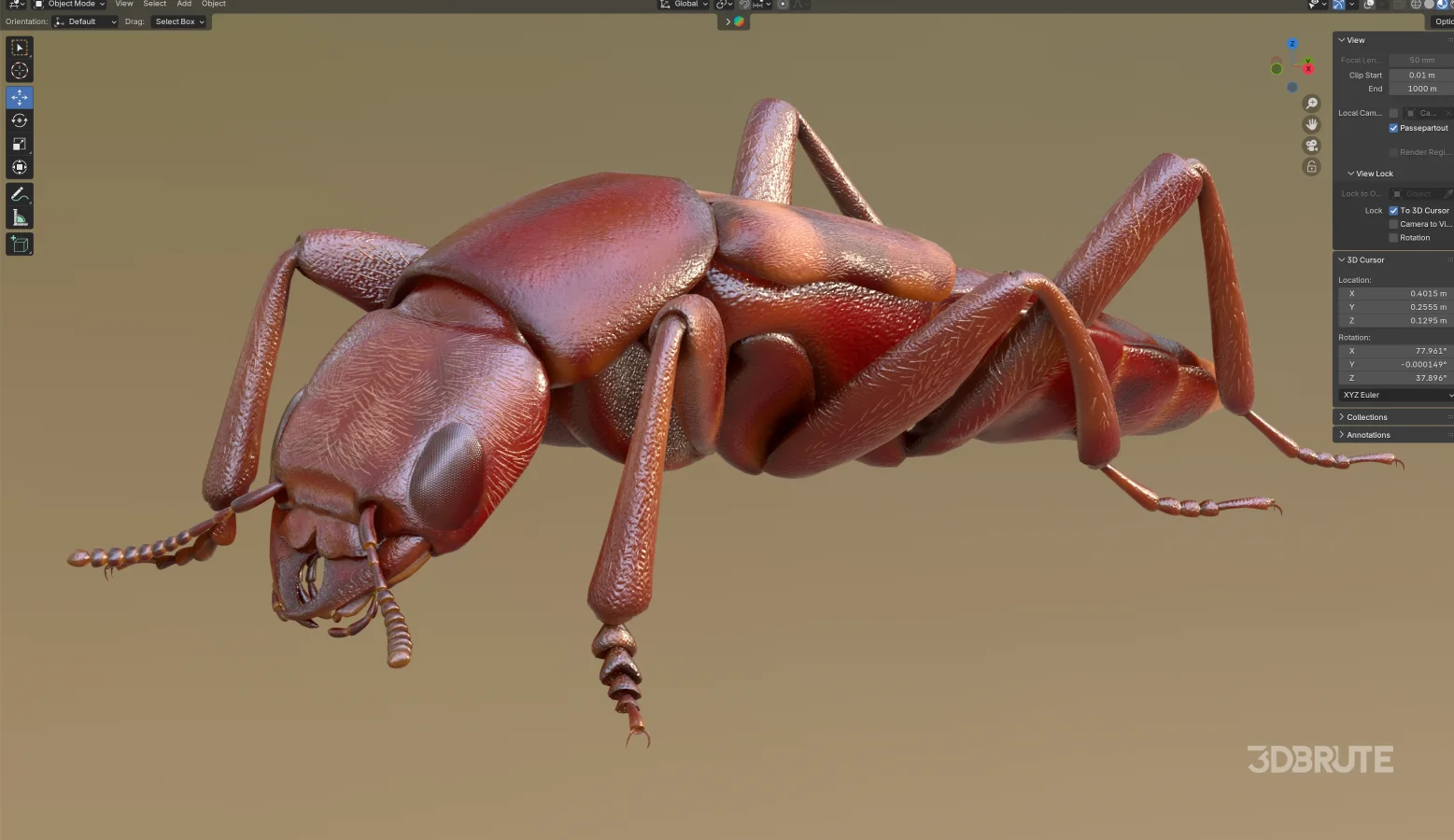Click the zoom magnifier viewport button
Screen dimensions: 1454x840
(1311, 104)
